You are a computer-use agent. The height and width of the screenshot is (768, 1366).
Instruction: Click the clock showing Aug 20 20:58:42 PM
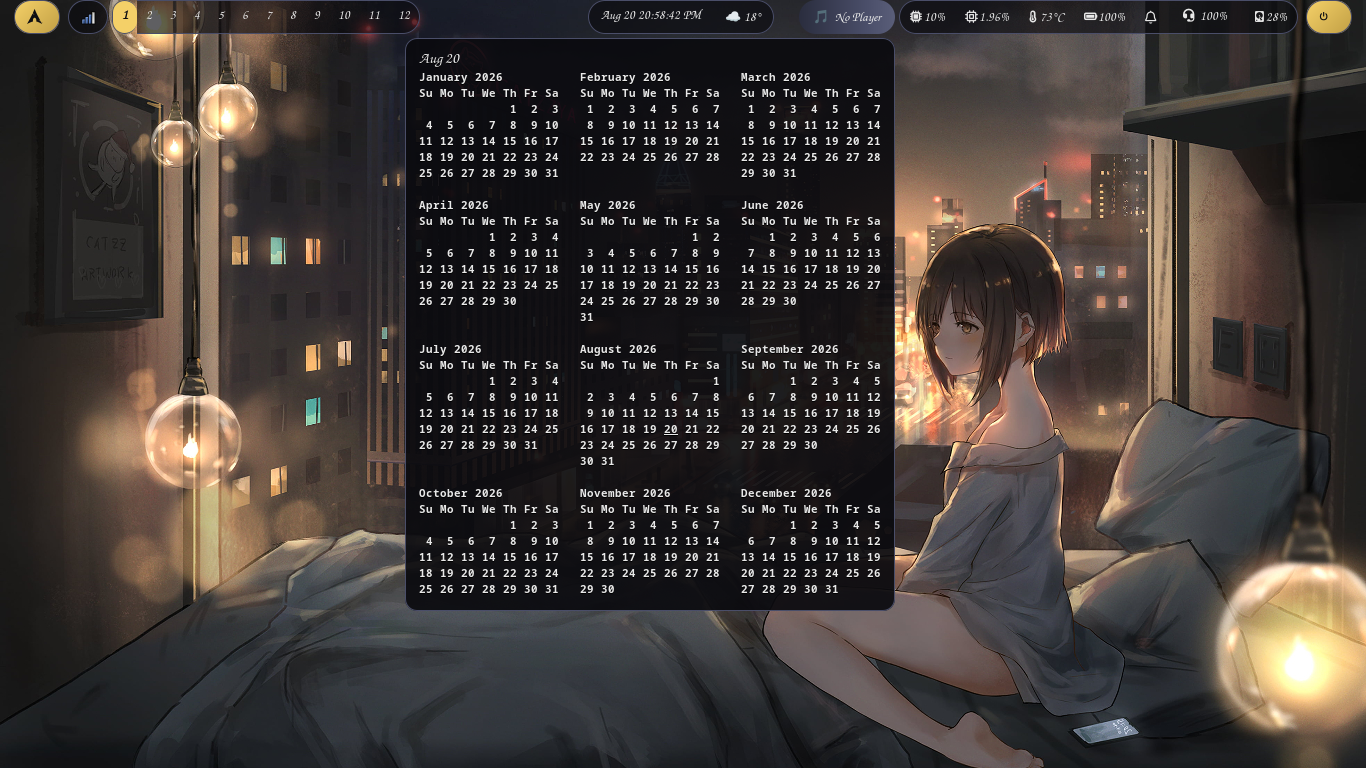click(651, 16)
